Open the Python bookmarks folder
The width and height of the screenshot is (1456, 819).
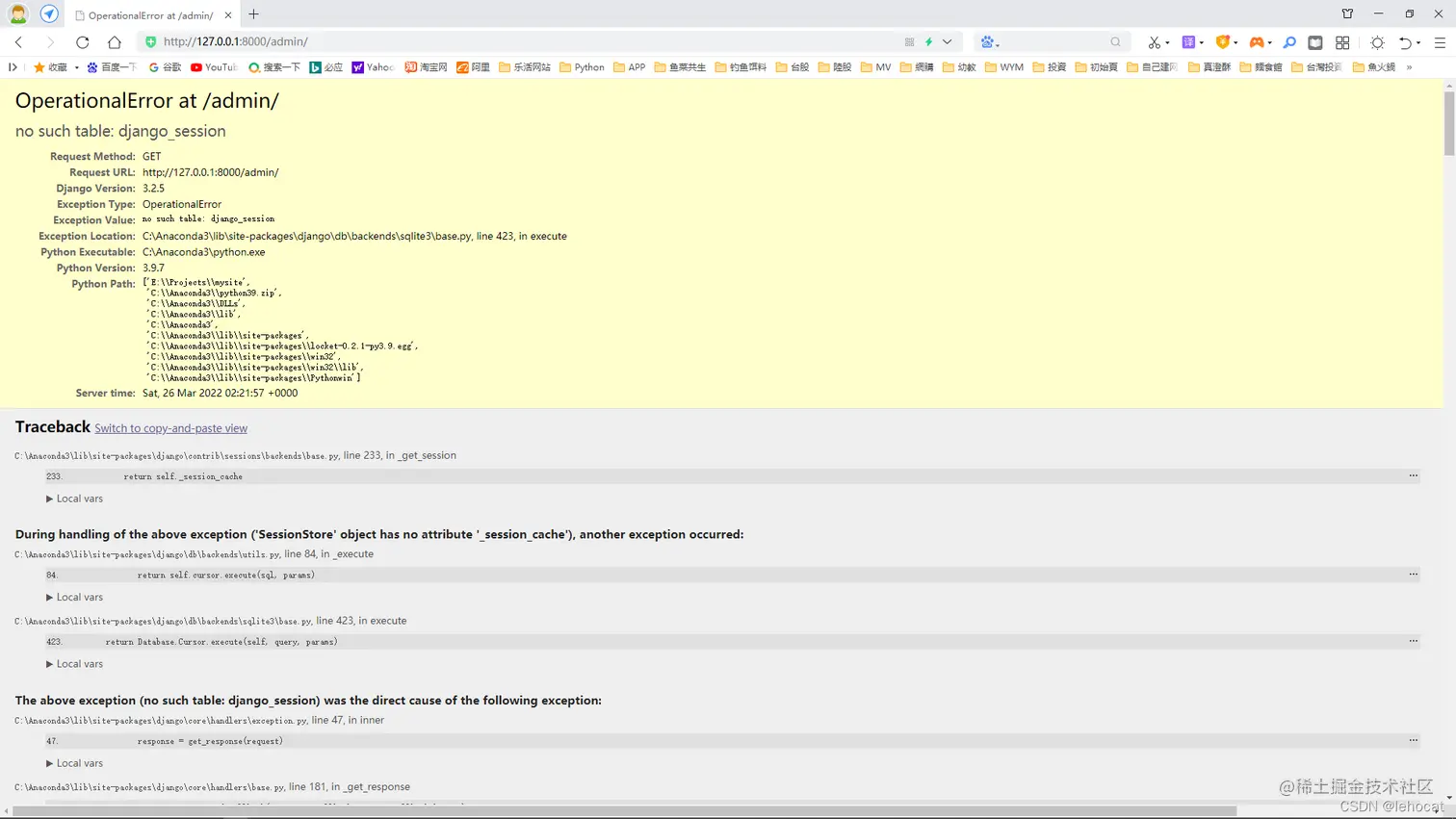pos(582,67)
